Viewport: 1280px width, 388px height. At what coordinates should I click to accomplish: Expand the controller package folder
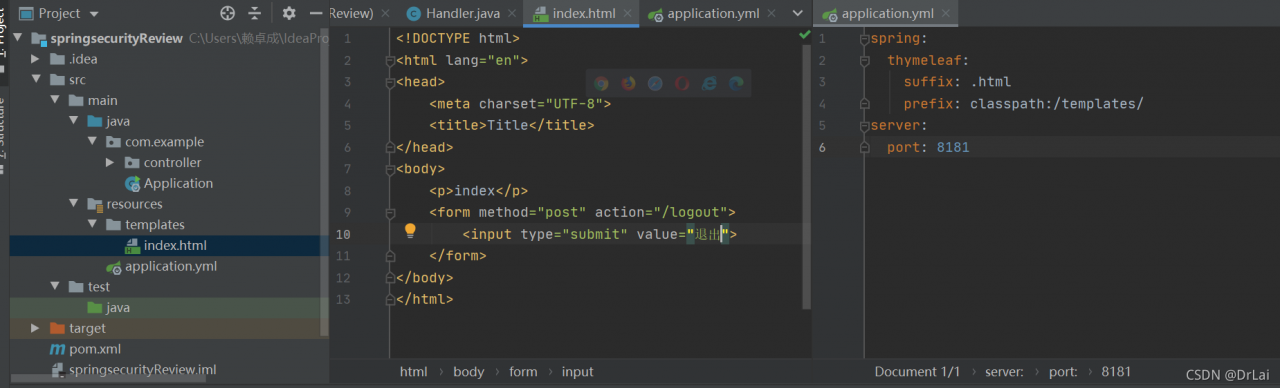point(110,162)
